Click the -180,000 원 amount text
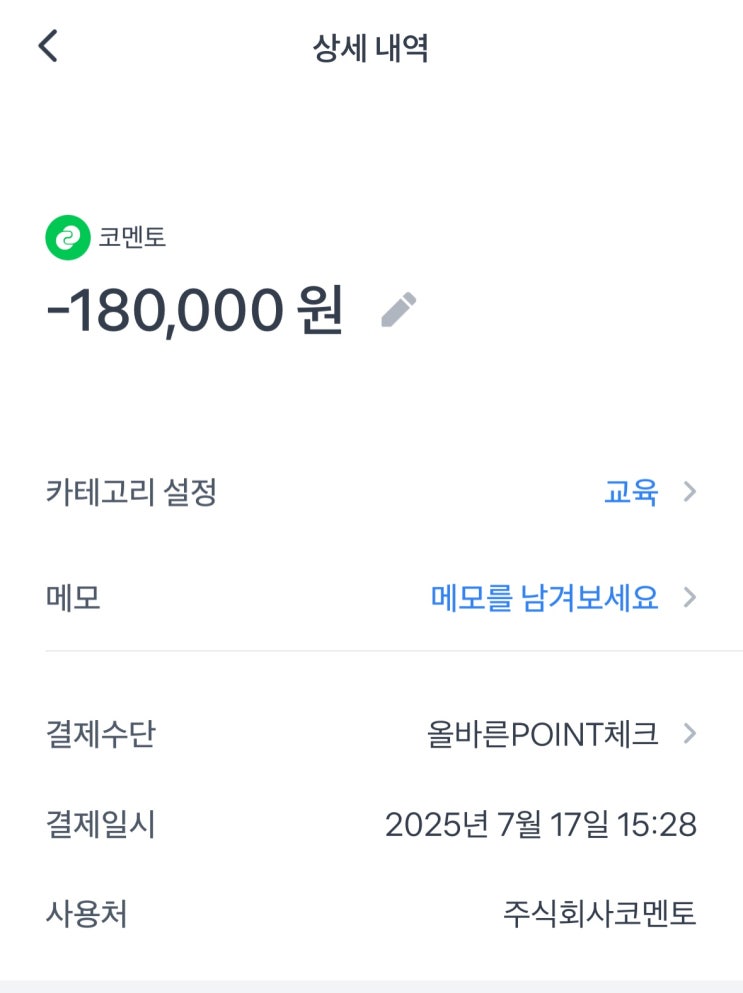Viewport: 743px width, 993px height. [x=195, y=311]
